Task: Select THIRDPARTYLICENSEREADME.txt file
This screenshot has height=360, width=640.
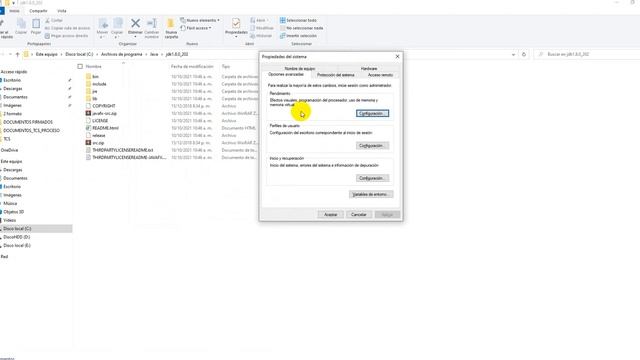Action: pyautogui.click(x=122, y=150)
